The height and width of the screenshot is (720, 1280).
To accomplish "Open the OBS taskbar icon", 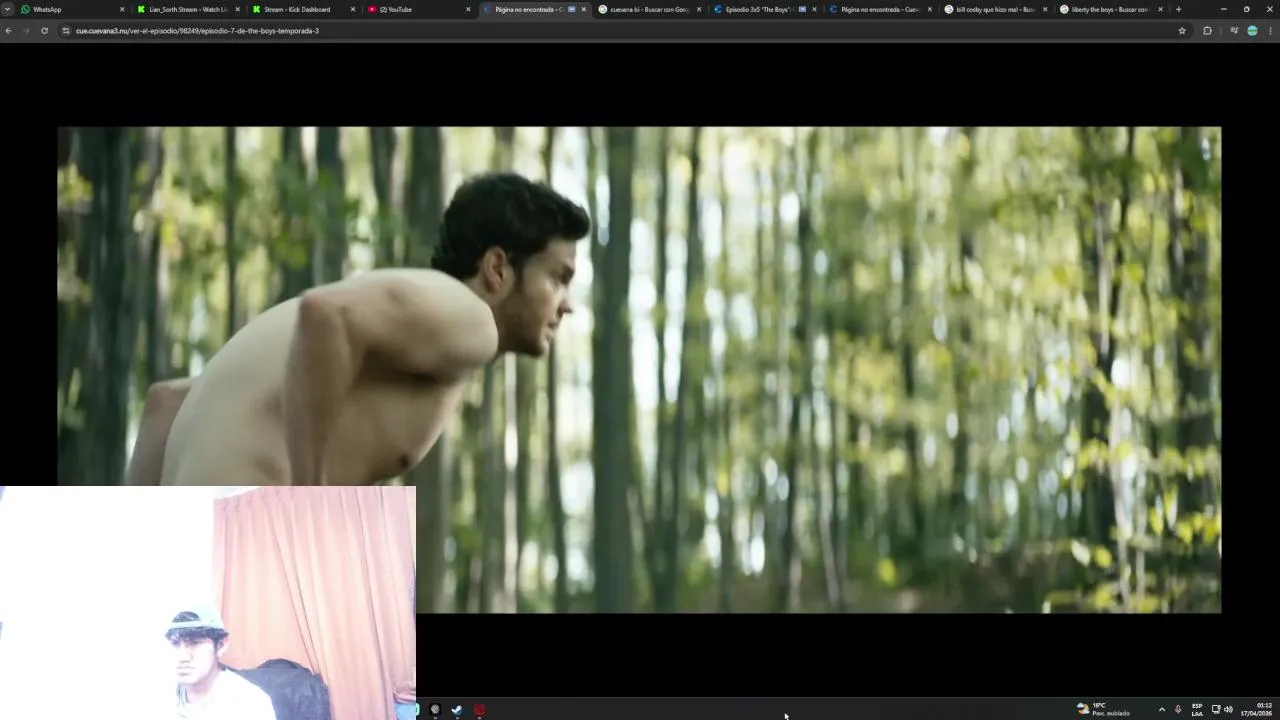I will point(435,710).
